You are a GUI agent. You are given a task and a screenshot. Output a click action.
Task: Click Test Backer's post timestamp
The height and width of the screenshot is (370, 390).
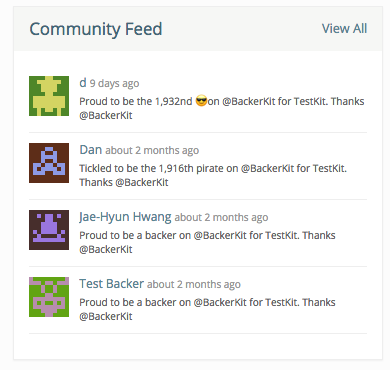194,284
